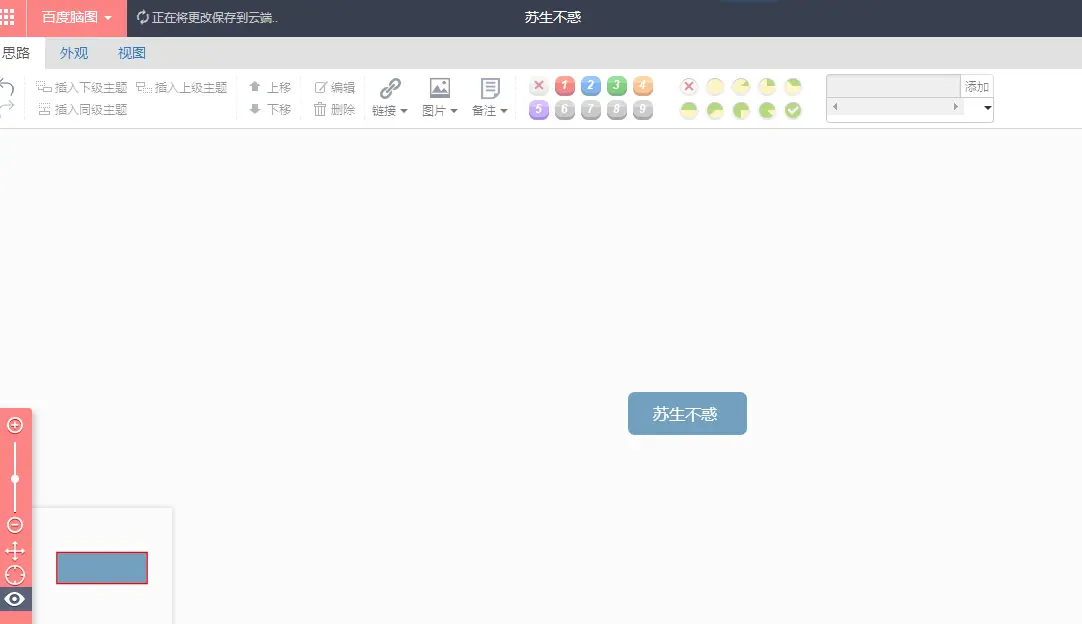This screenshot has width=1082, height=624.
Task: Click 插入上级主题 button
Action: [181, 87]
